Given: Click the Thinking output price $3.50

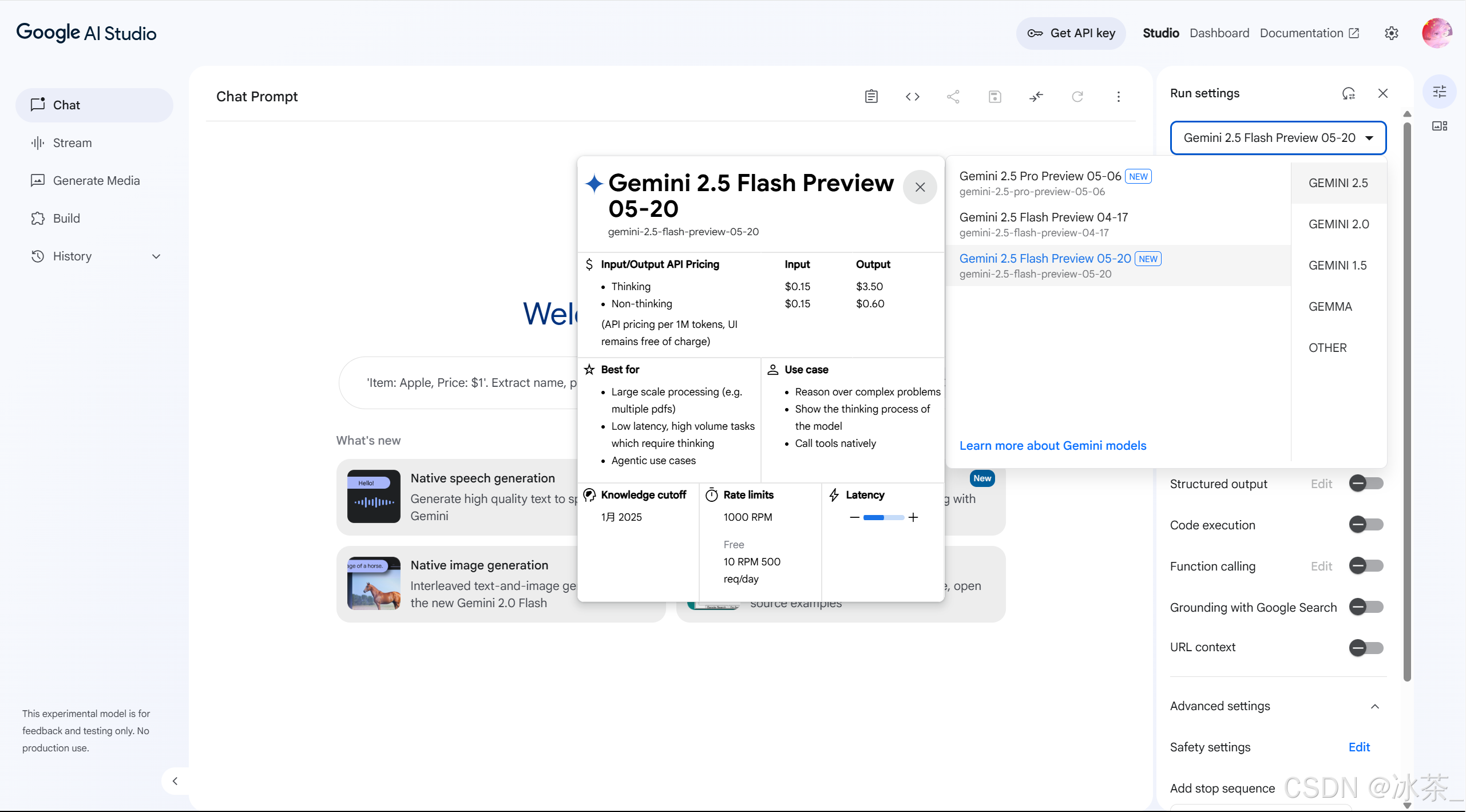Looking at the screenshot, I should [x=869, y=286].
